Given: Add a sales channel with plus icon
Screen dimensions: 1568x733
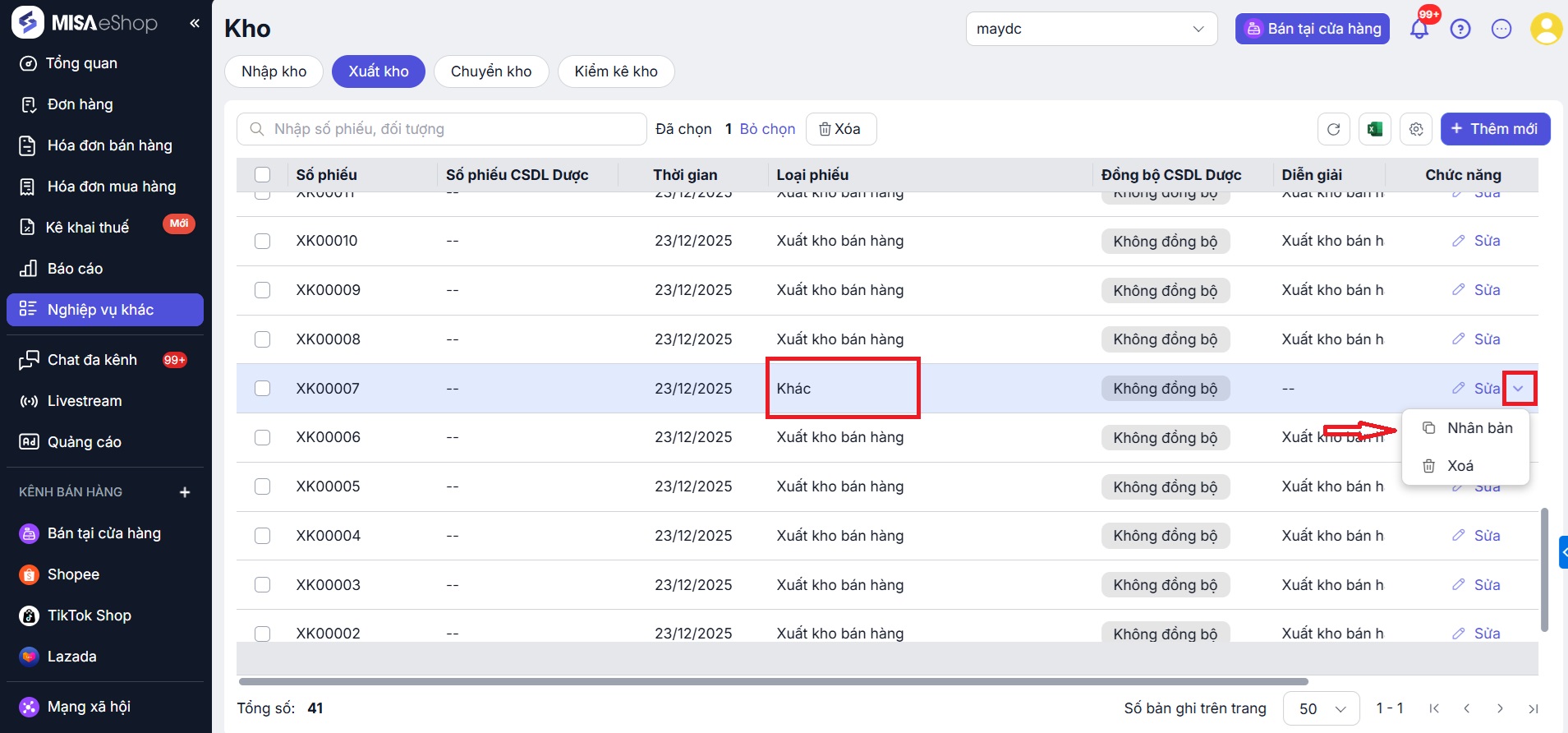Looking at the screenshot, I should (185, 492).
